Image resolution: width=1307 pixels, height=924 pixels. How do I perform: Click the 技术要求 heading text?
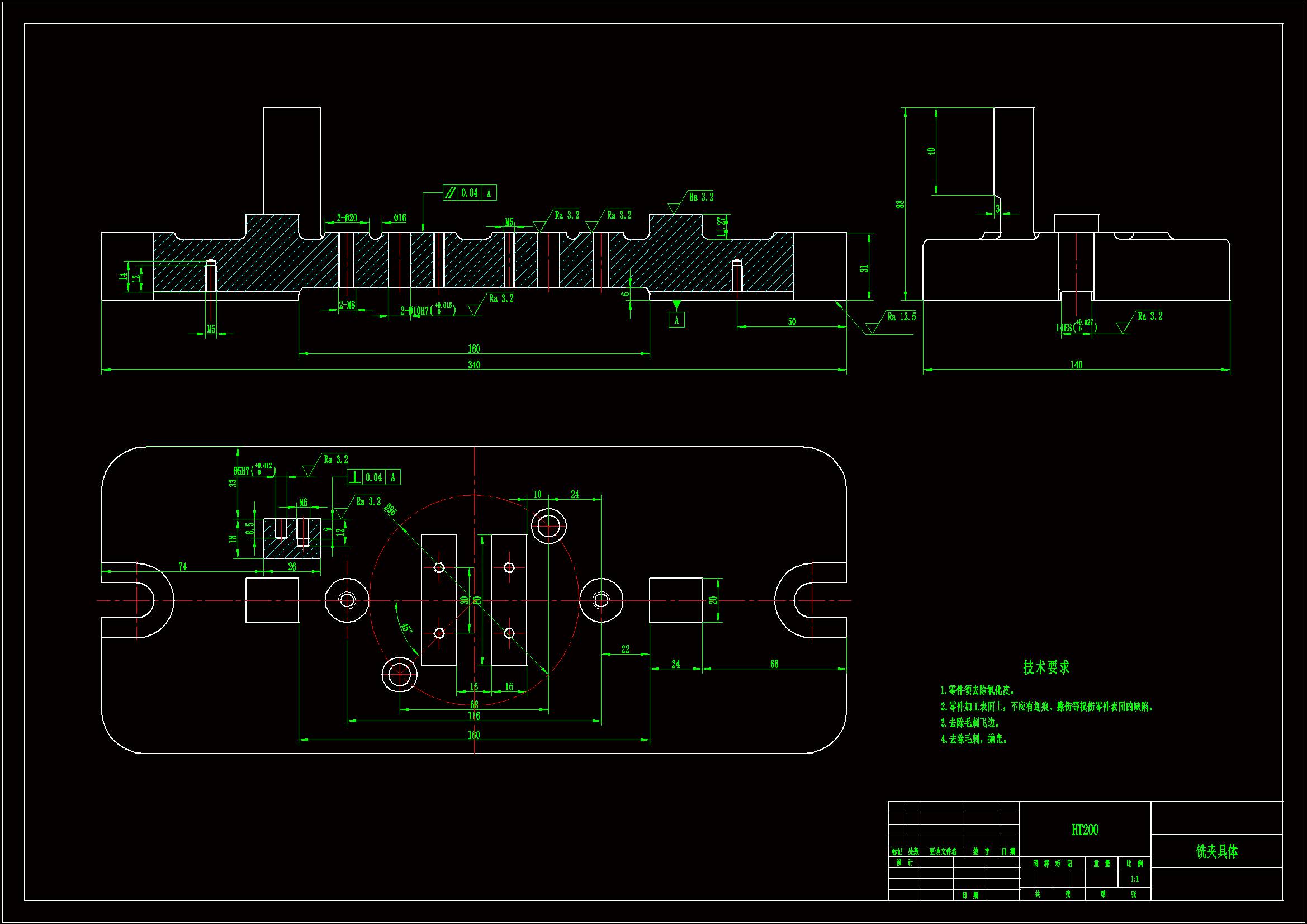pos(1046,667)
